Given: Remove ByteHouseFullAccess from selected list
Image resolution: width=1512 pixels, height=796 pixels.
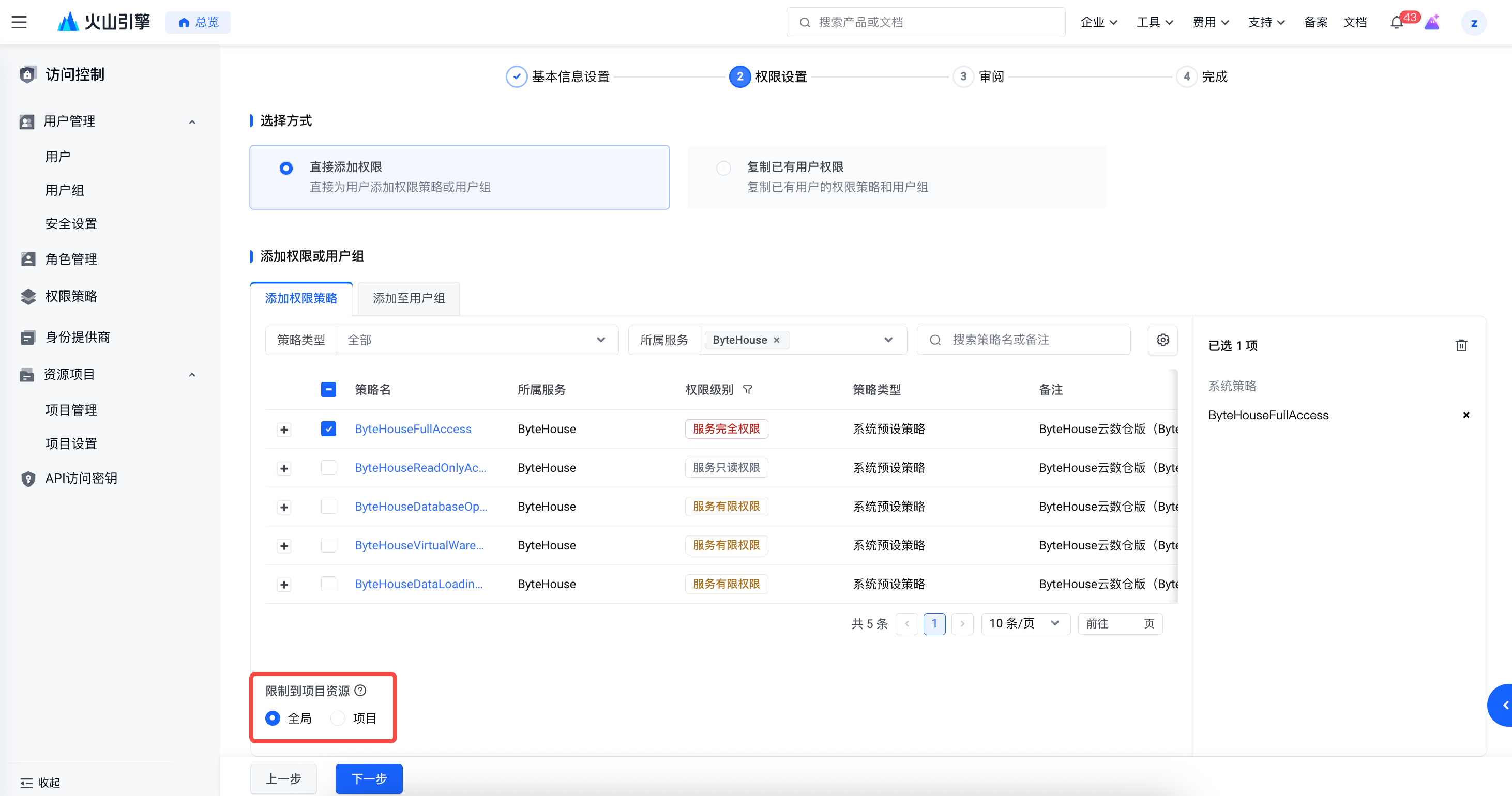Looking at the screenshot, I should 1466,415.
